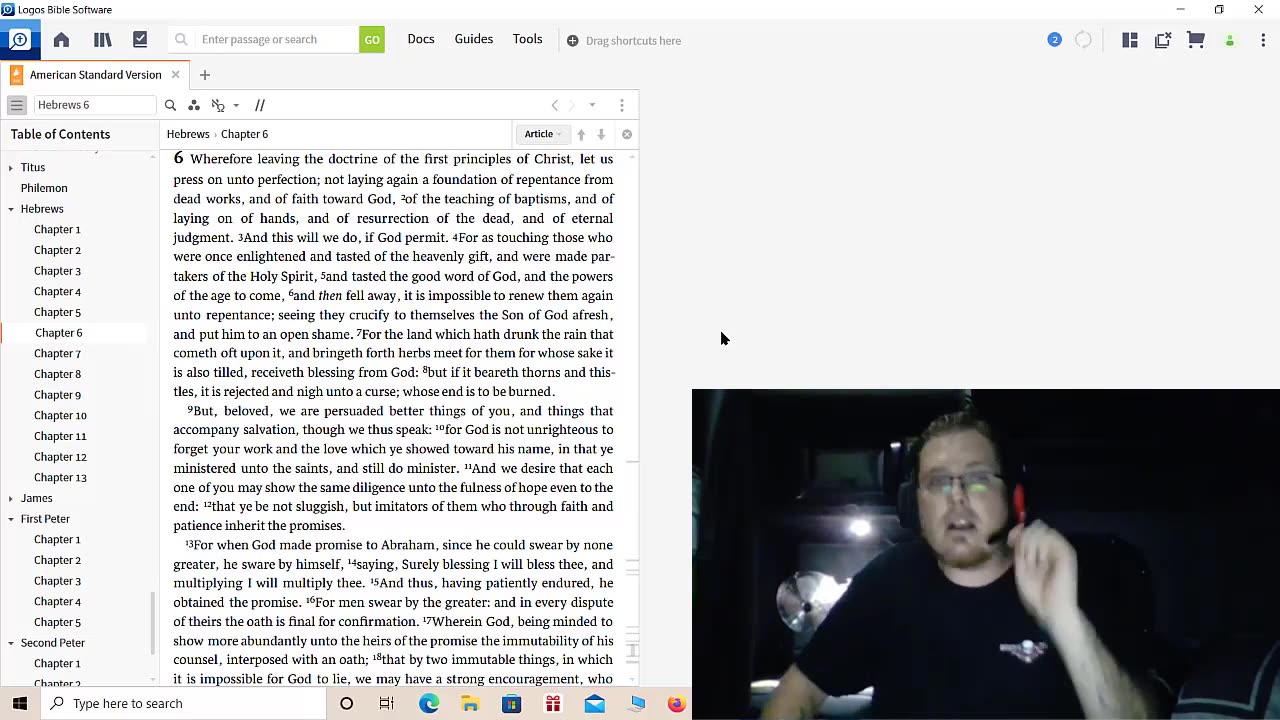Click the parallel resources double-slash icon
This screenshot has height=720, width=1280.
point(260,105)
